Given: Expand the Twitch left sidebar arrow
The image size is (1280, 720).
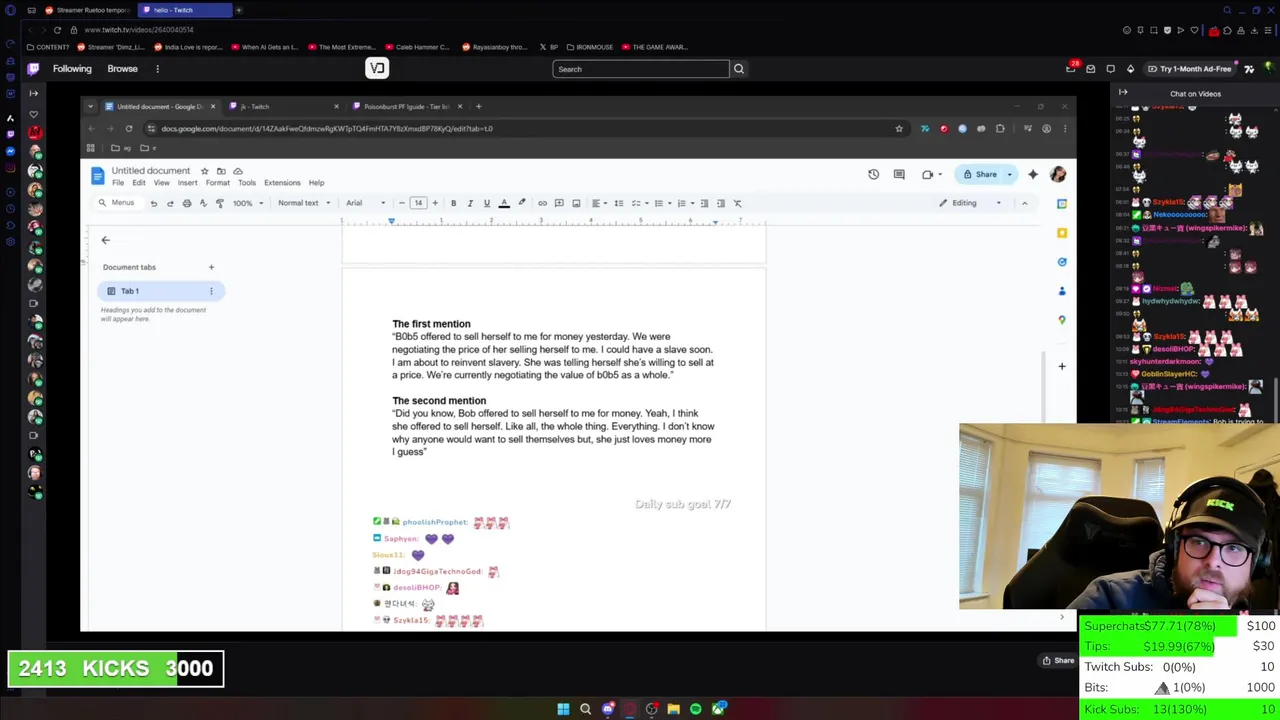Looking at the screenshot, I should [33, 93].
